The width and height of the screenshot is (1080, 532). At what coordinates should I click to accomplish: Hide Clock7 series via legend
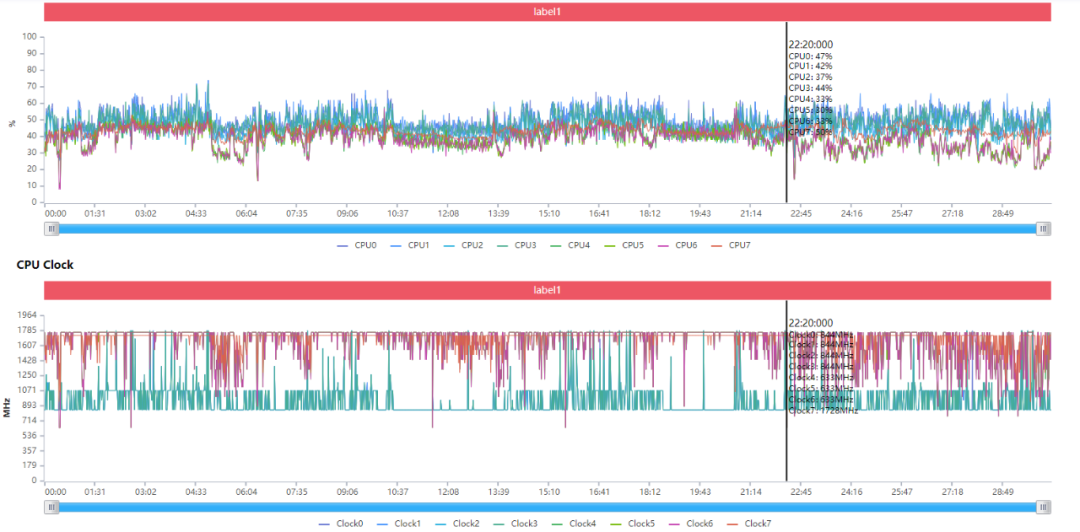(747, 524)
